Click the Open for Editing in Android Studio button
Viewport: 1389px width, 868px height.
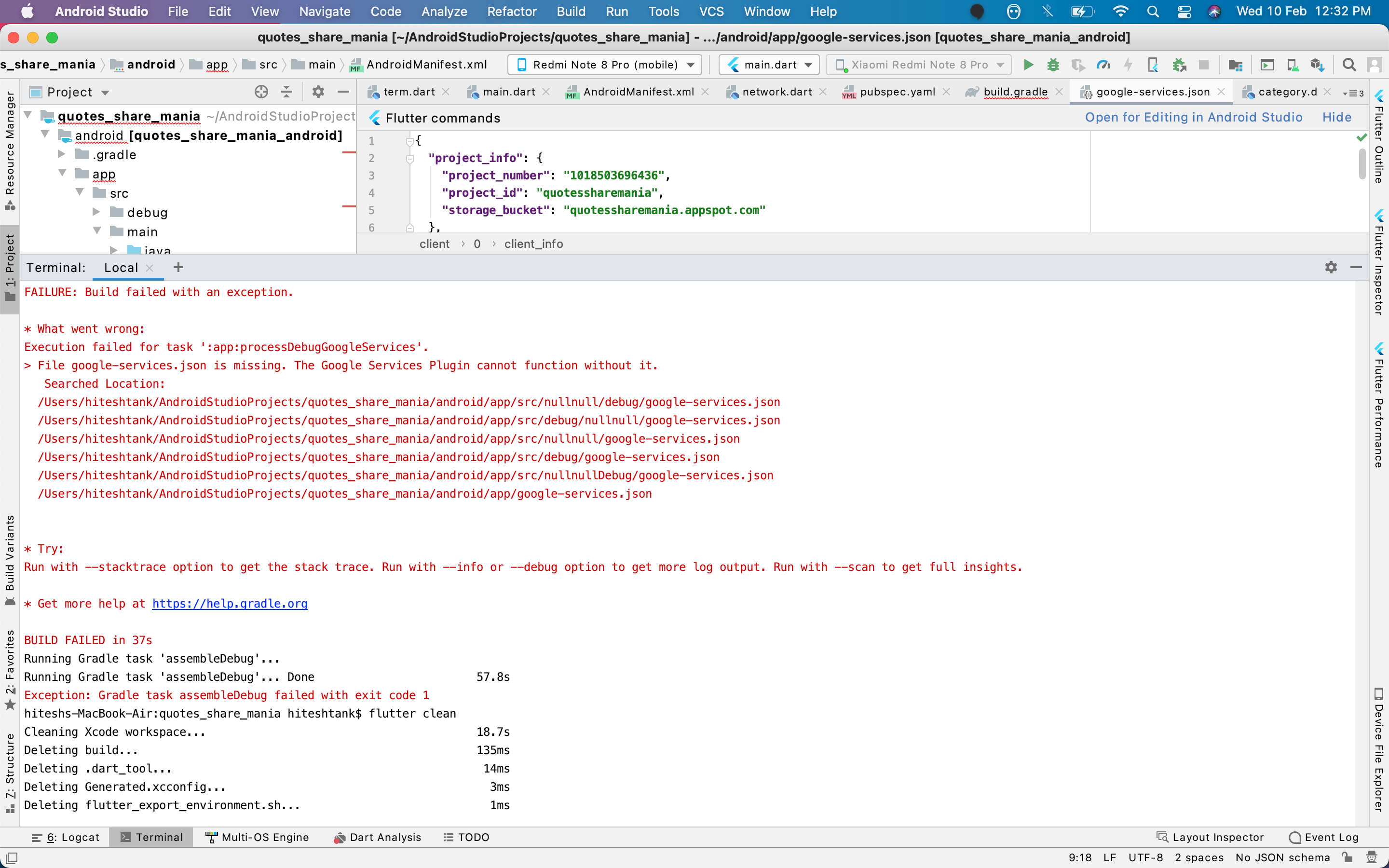(1194, 118)
